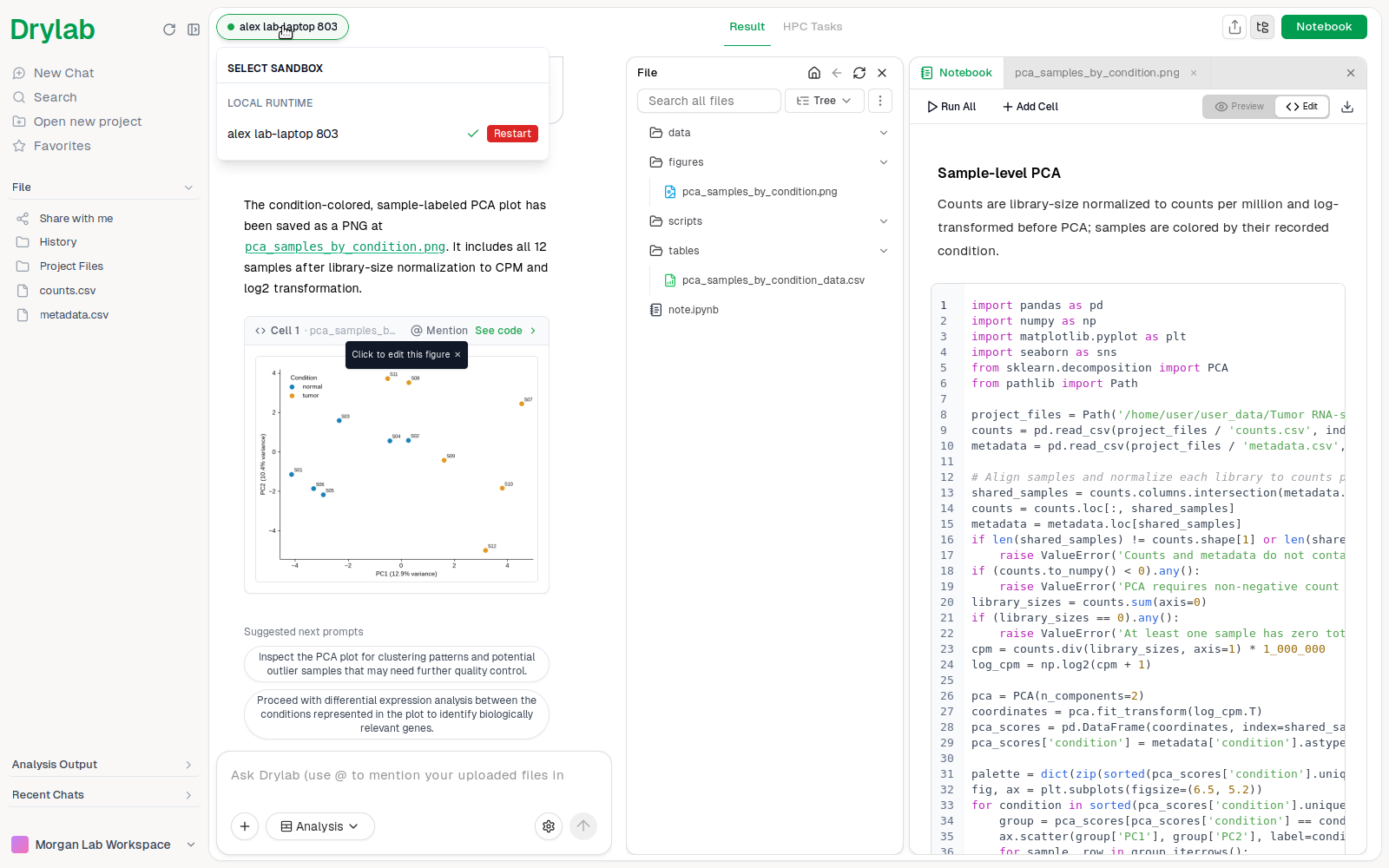Click the PCA plot figure thumbnail

coord(397,469)
